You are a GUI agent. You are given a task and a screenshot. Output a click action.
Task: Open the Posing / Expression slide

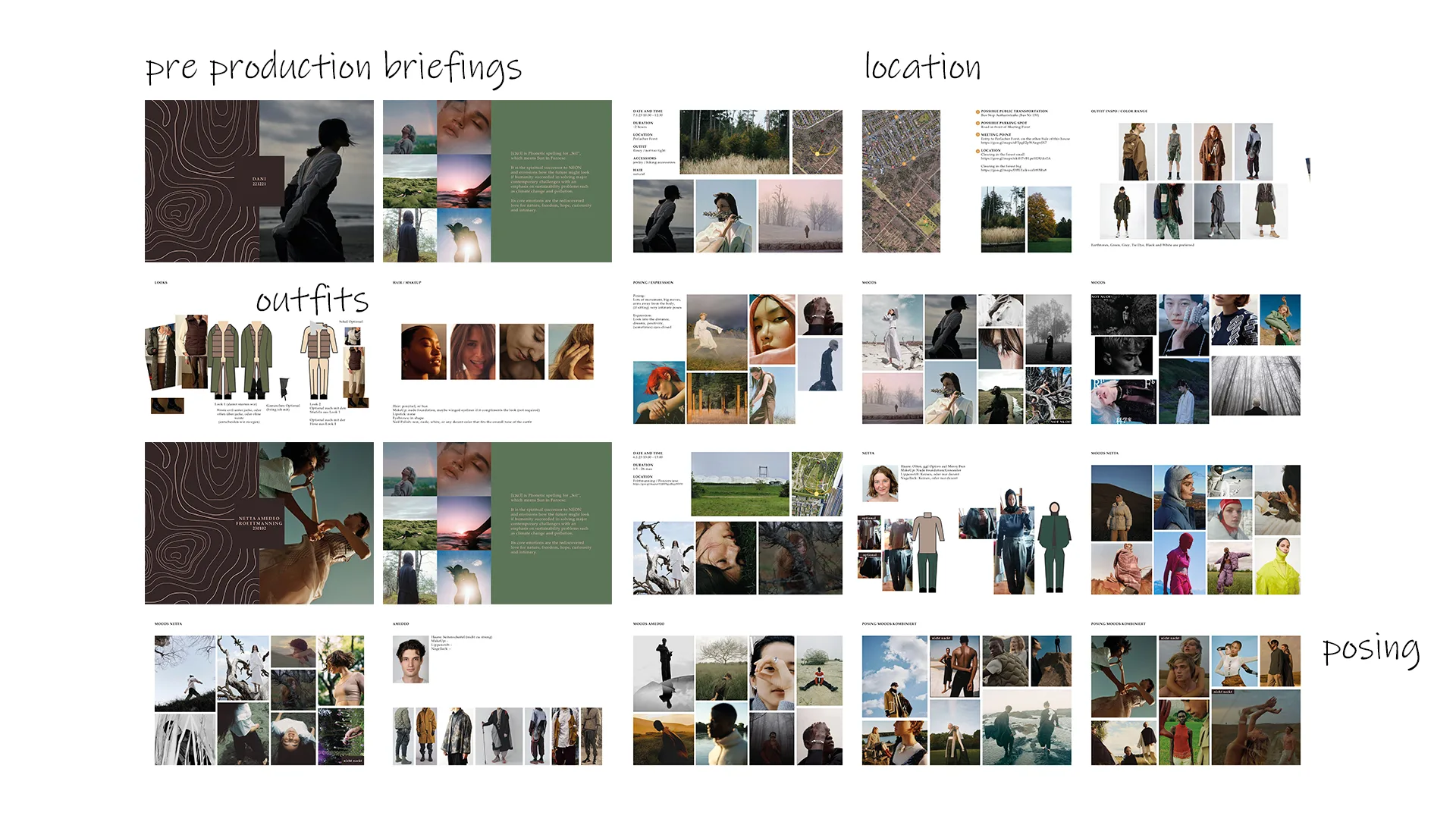coord(737,352)
